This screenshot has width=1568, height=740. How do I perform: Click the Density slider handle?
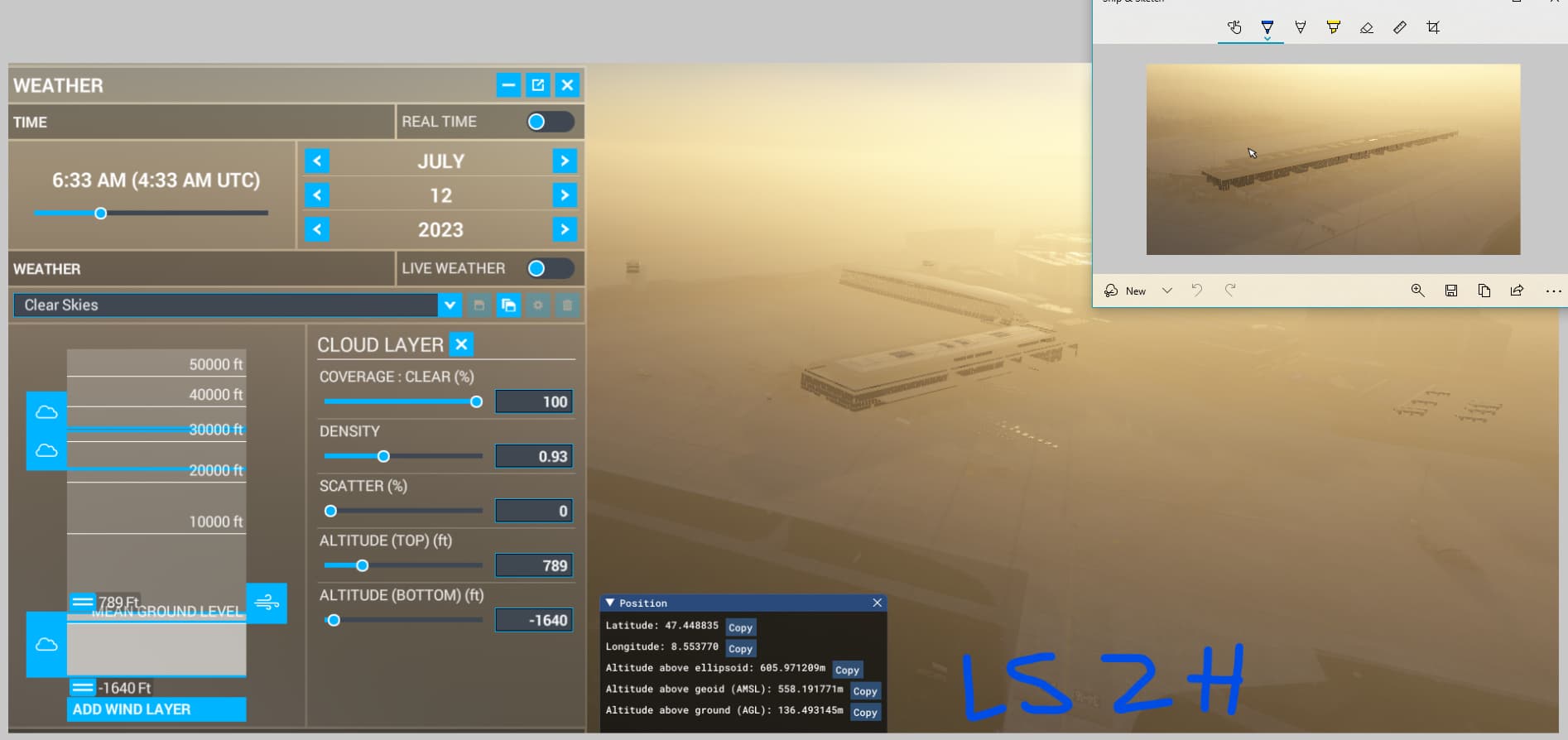(x=383, y=456)
